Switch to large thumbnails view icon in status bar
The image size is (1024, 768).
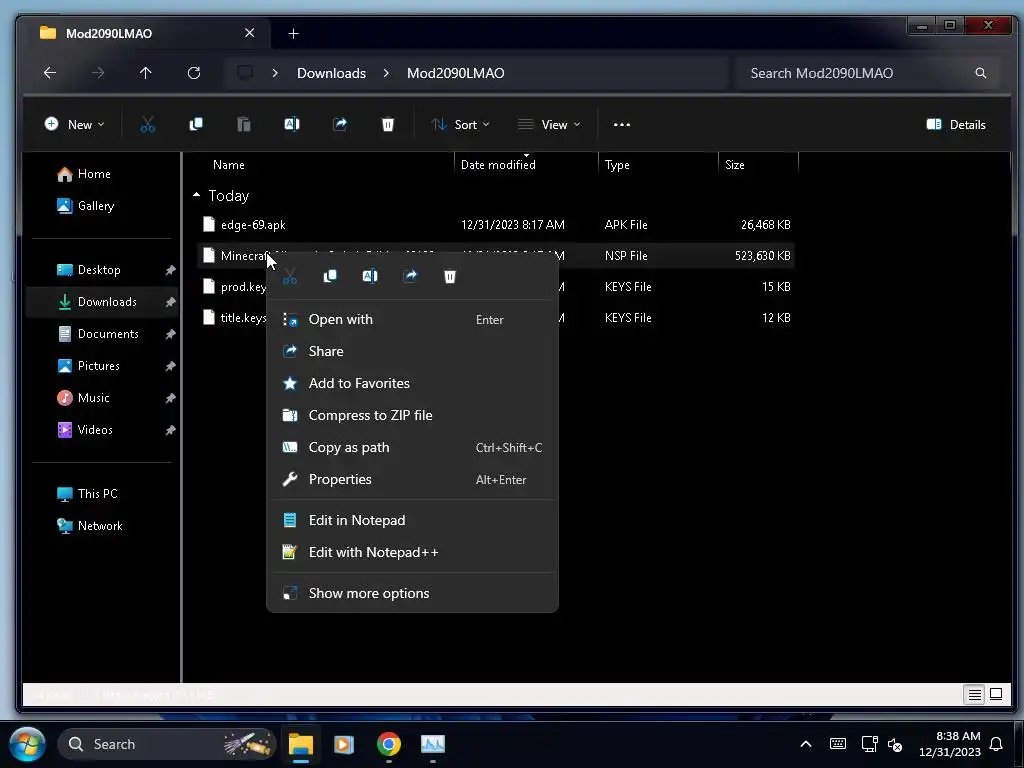(996, 694)
